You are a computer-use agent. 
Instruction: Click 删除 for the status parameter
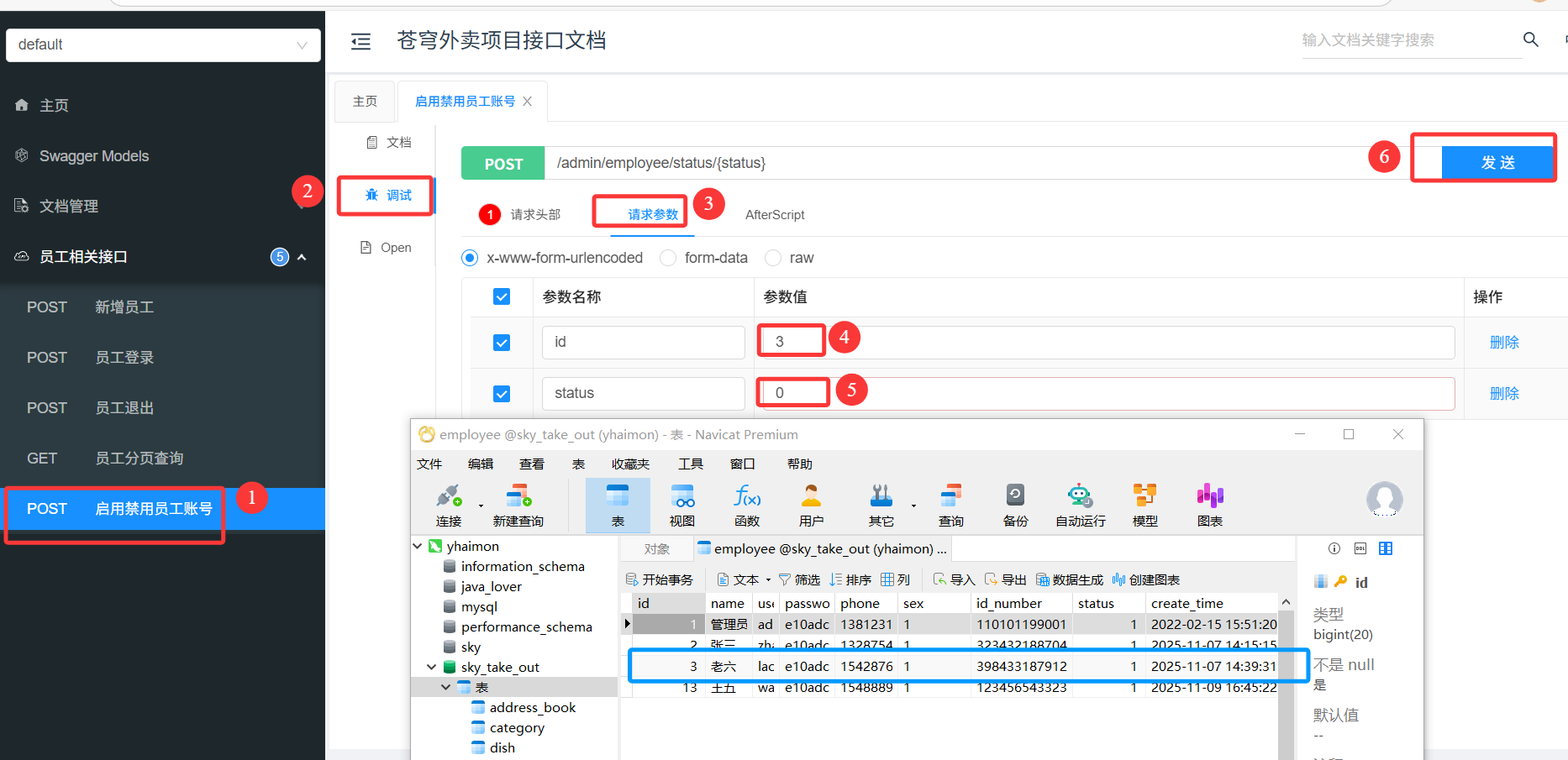click(x=1504, y=394)
